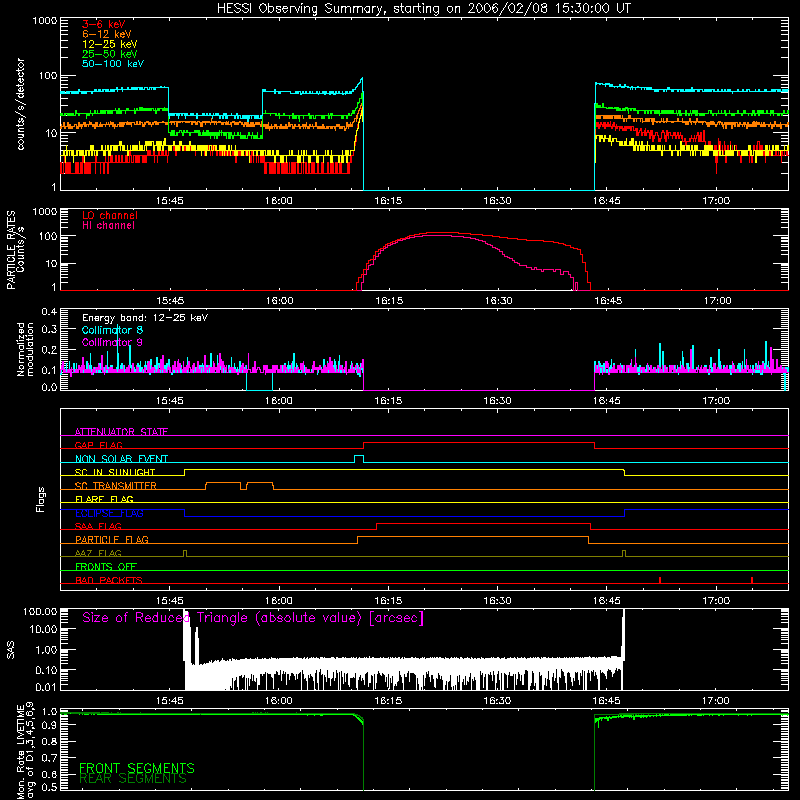Click the LO channel legend label
800x800 pixels.
point(110,215)
